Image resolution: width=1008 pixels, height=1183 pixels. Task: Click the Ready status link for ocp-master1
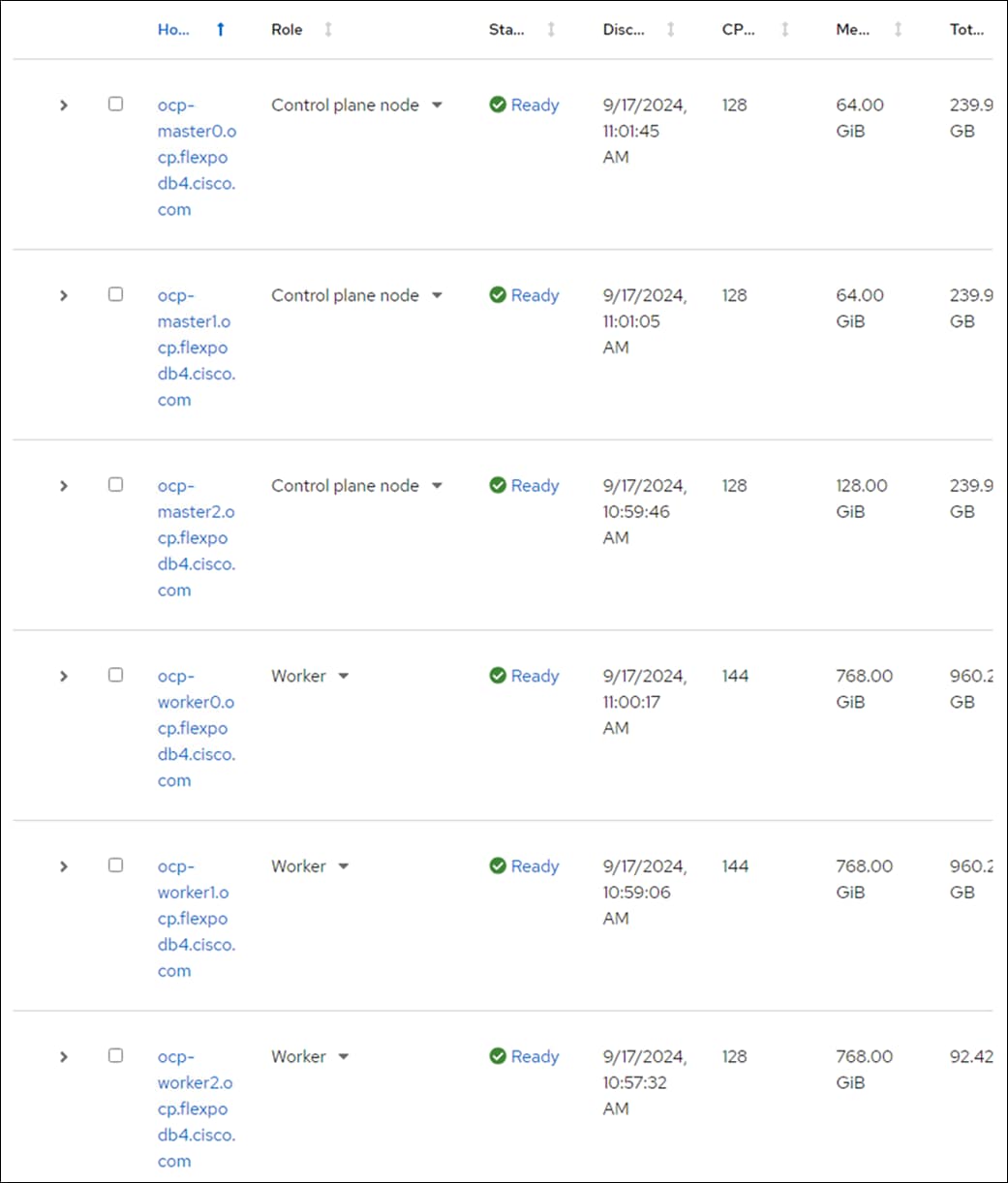[x=535, y=295]
